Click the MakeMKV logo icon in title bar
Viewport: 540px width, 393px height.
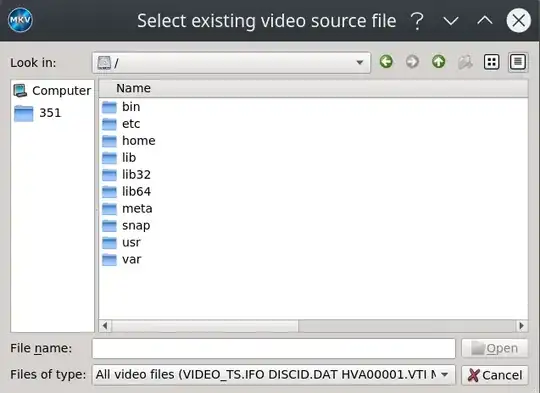tap(20, 20)
